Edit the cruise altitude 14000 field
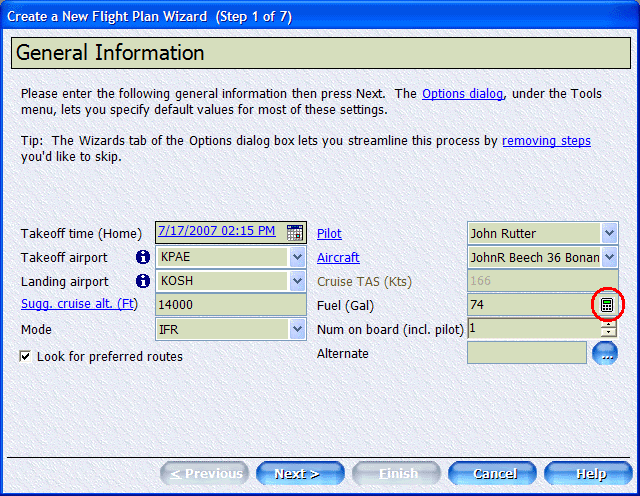The image size is (640, 496). (x=231, y=305)
